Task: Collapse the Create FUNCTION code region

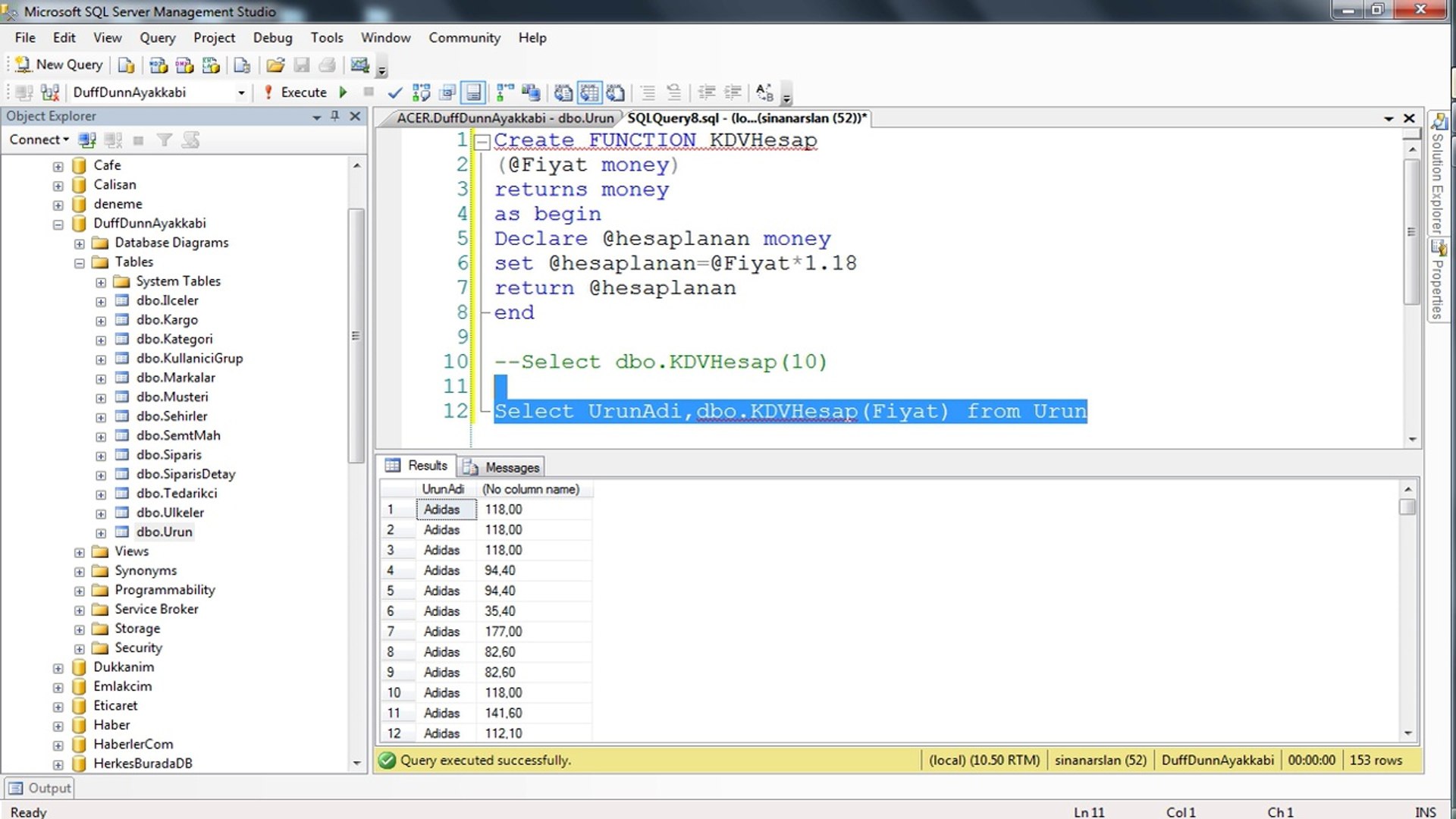Action: coord(482,141)
